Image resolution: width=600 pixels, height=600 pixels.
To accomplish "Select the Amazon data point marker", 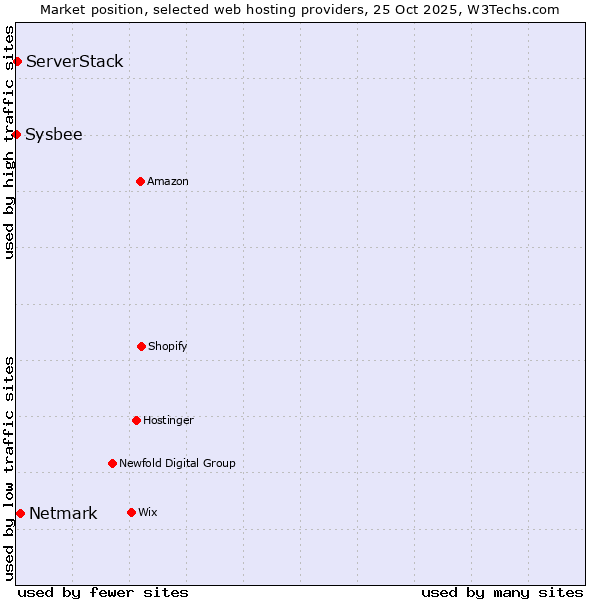I will click(x=140, y=181).
